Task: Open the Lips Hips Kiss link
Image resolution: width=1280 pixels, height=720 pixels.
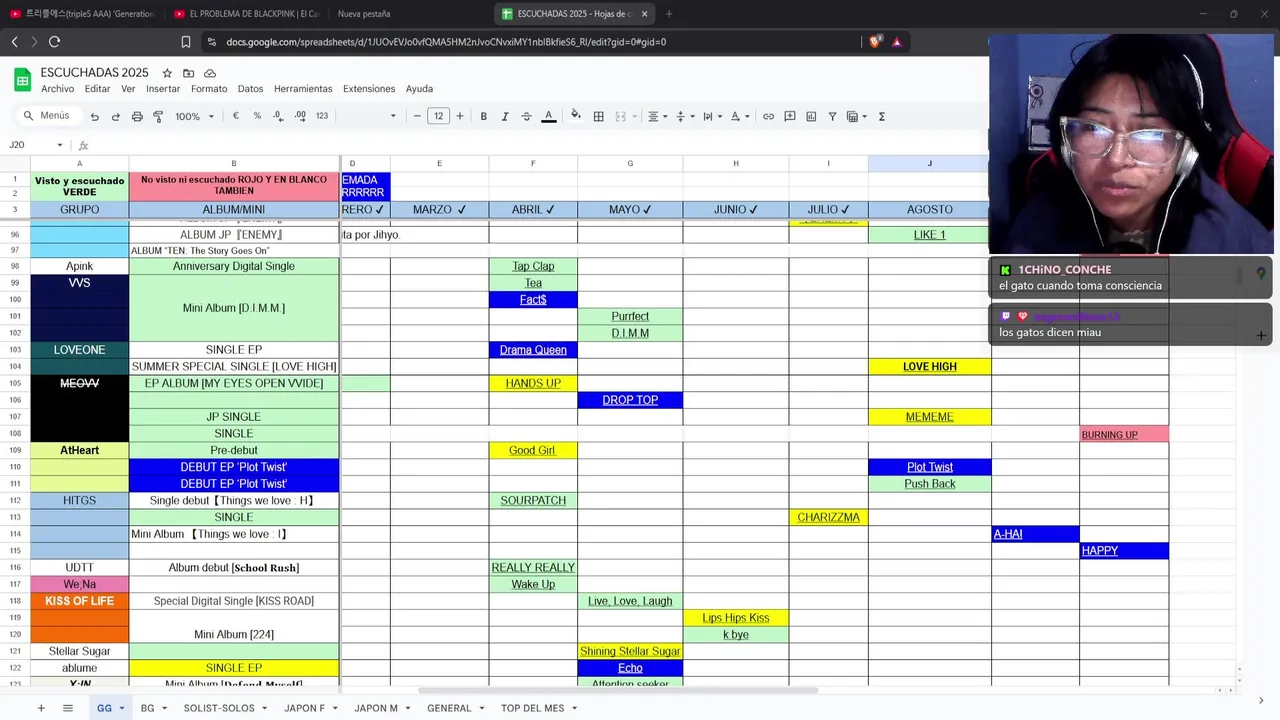Action: point(735,618)
